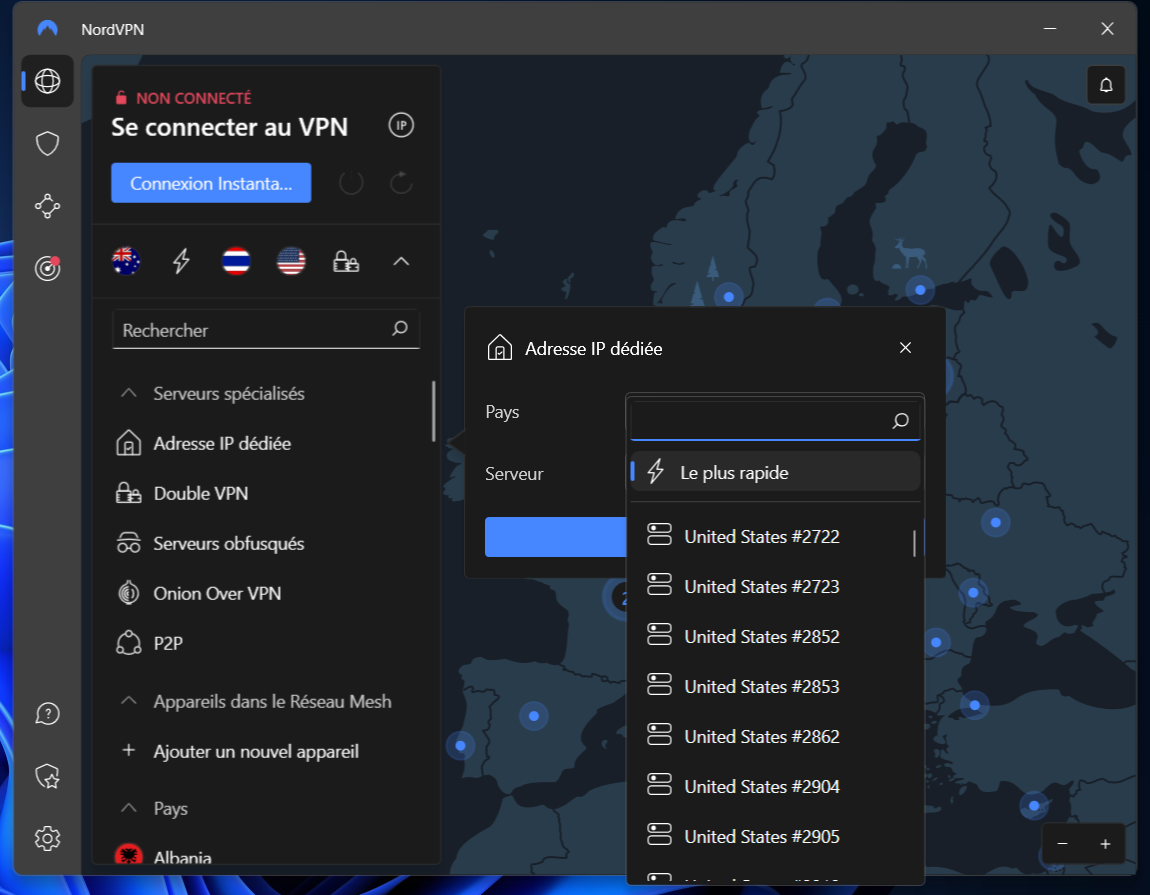
Task: Click the server dropdown list scrollbar
Action: click(915, 544)
